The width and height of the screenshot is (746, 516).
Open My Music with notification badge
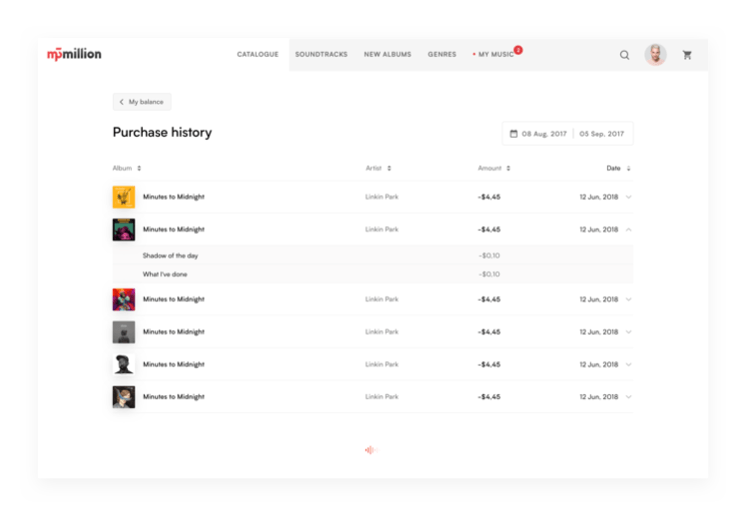click(x=495, y=54)
